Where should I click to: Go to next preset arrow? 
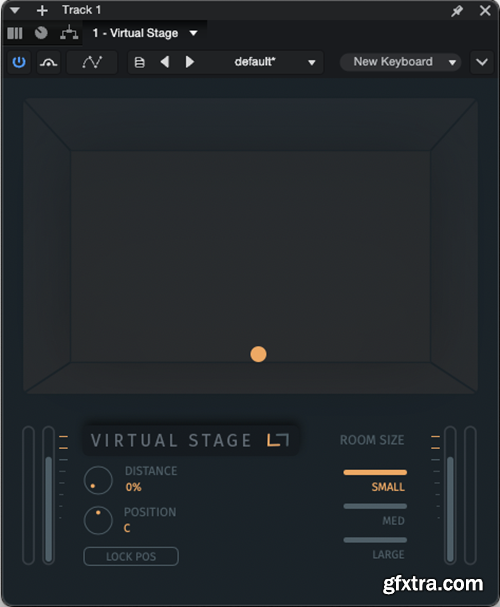[x=190, y=62]
